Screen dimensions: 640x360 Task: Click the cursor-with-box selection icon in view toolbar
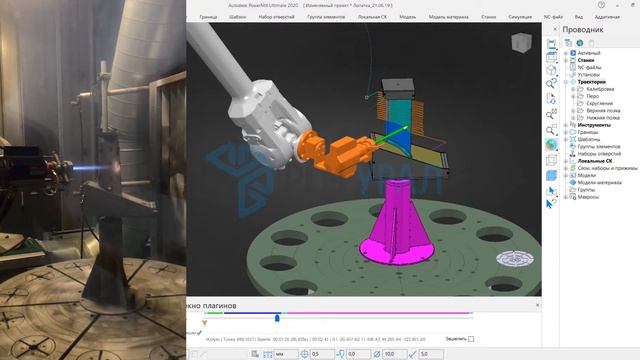tap(551, 191)
